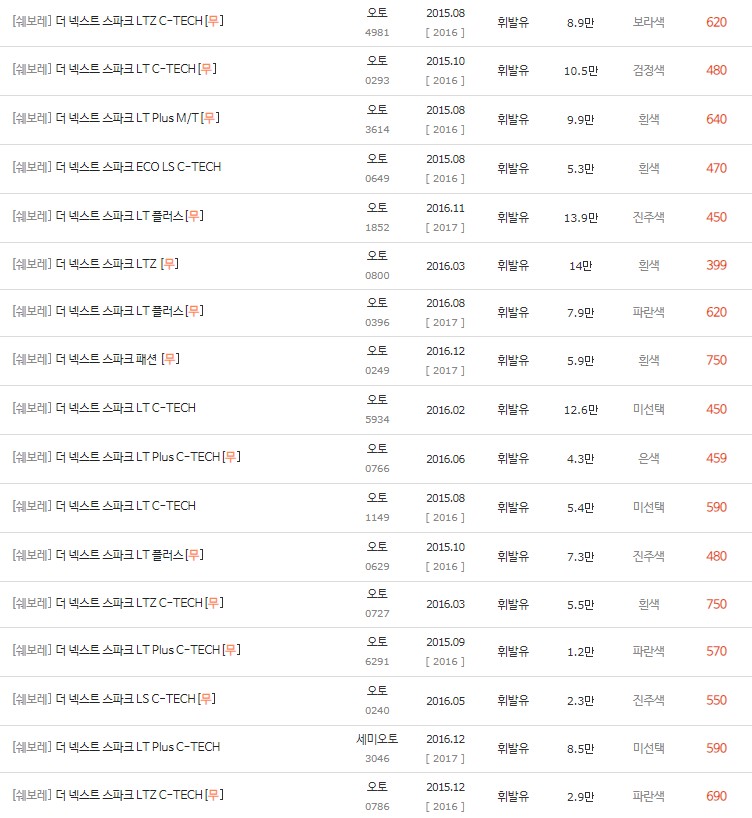Open the bottom LTZ C-TECH listing priced 690

pos(125,797)
